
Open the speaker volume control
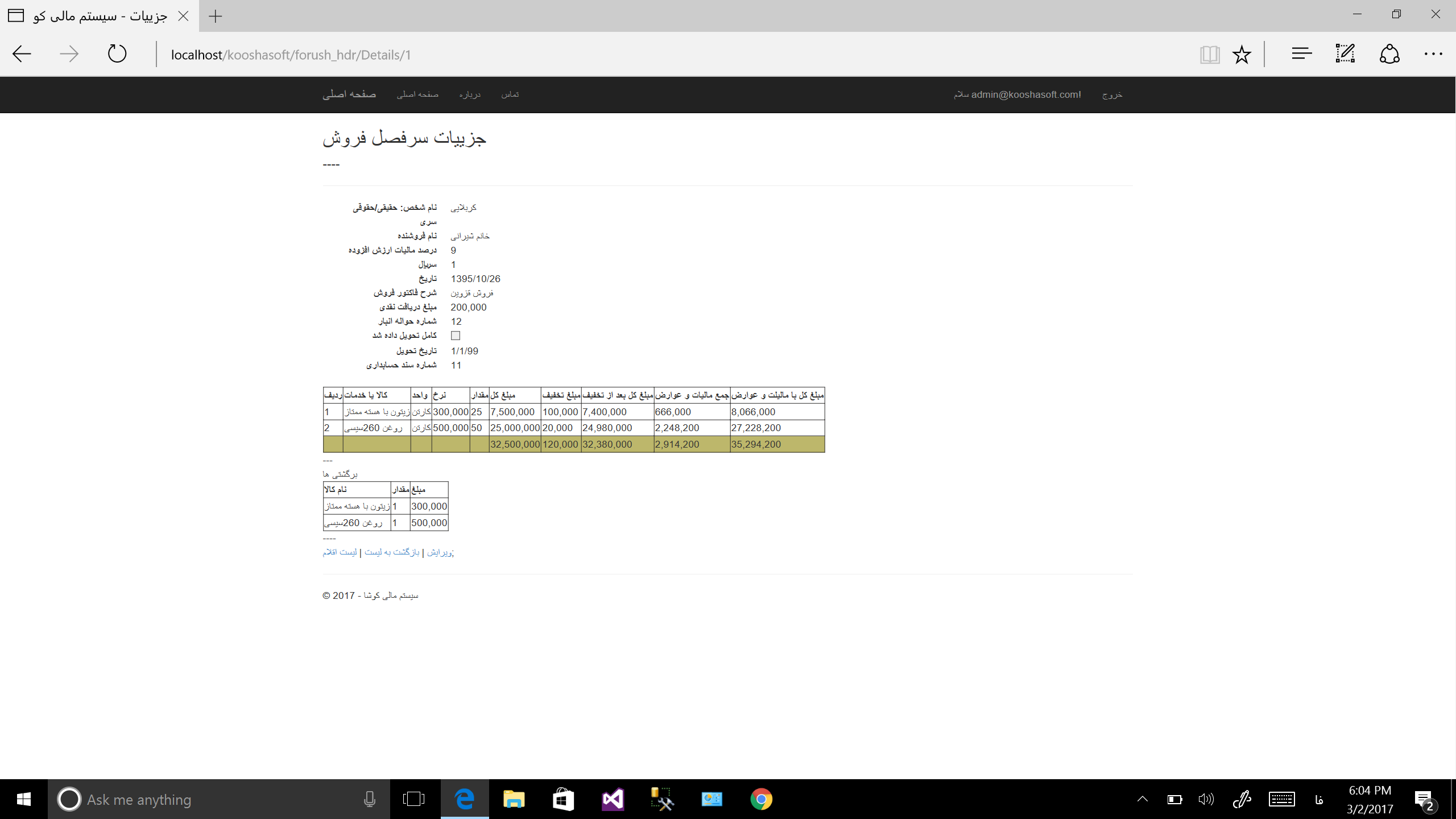[1206, 799]
